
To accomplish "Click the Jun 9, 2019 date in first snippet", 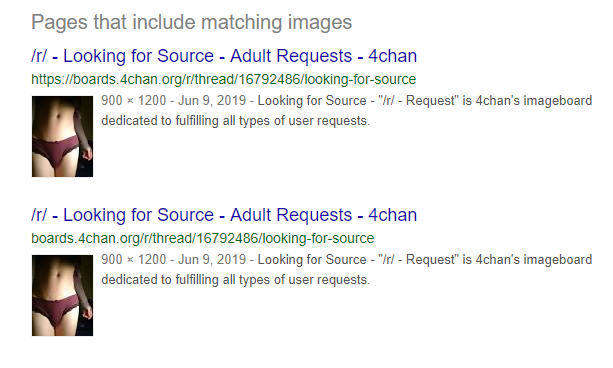I will click(212, 101).
